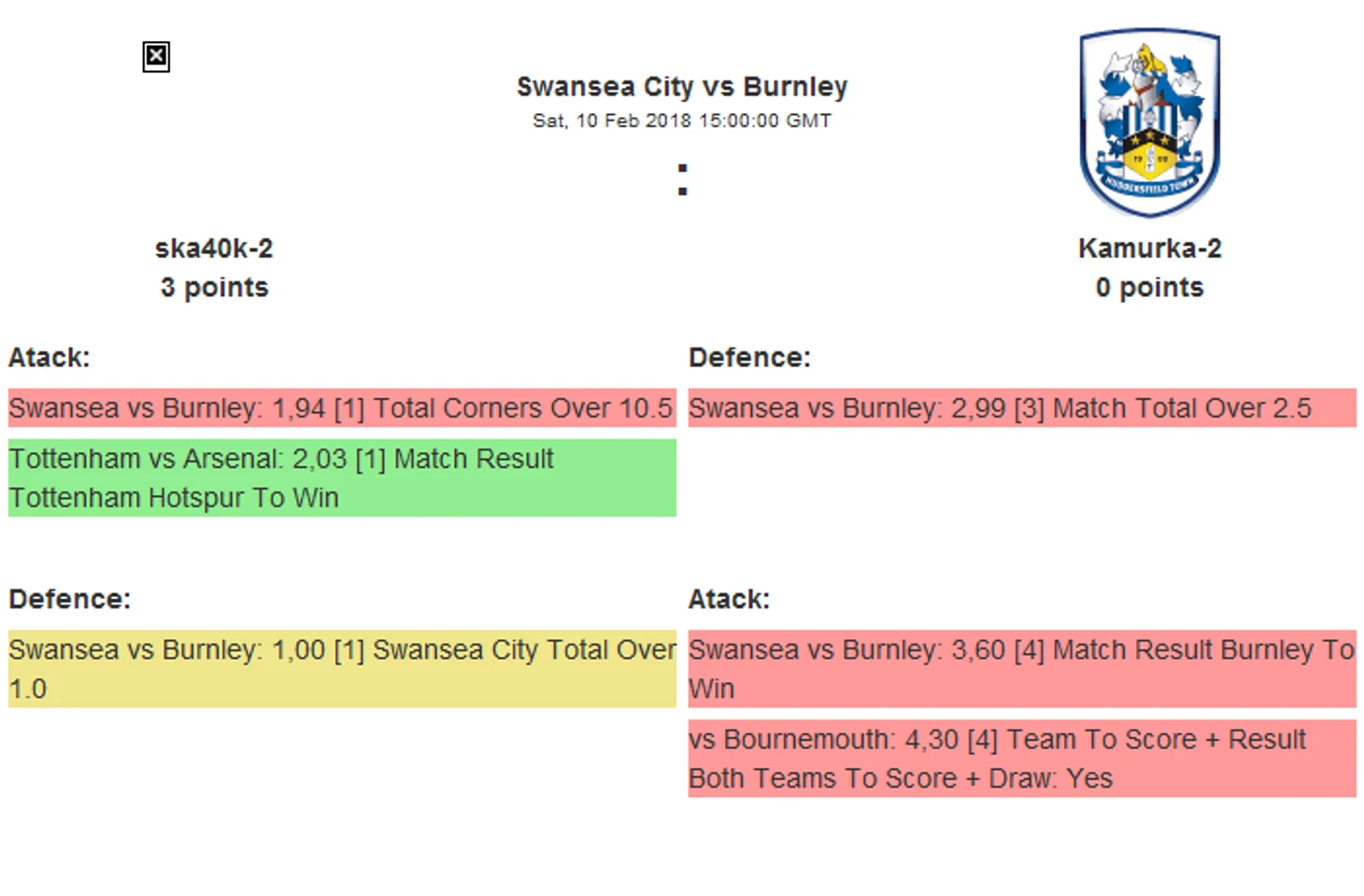
Task: Click the Atack heading under ska40k-2
Action: coord(50,358)
